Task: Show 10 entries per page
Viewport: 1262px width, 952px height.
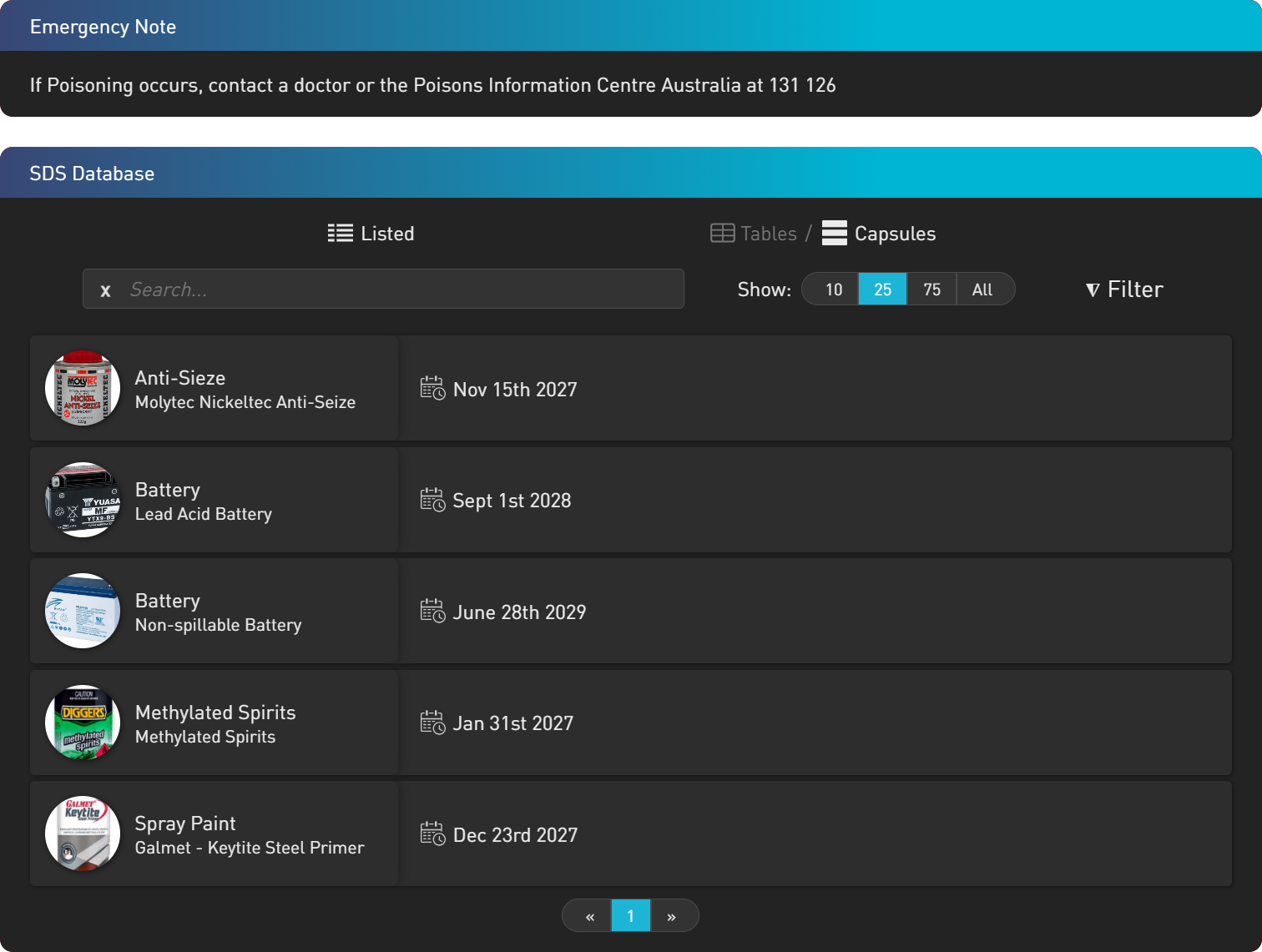Action: pos(833,290)
